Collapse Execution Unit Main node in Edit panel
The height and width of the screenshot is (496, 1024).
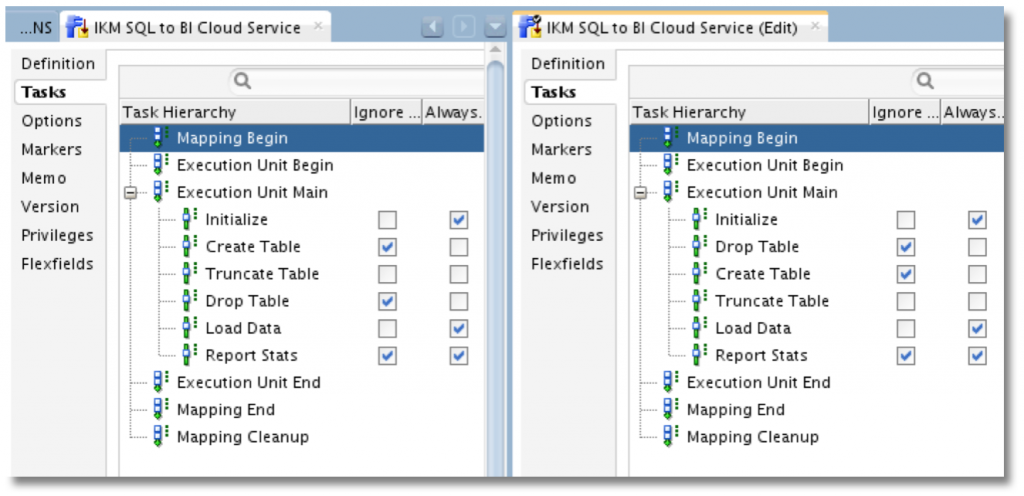[x=641, y=193]
